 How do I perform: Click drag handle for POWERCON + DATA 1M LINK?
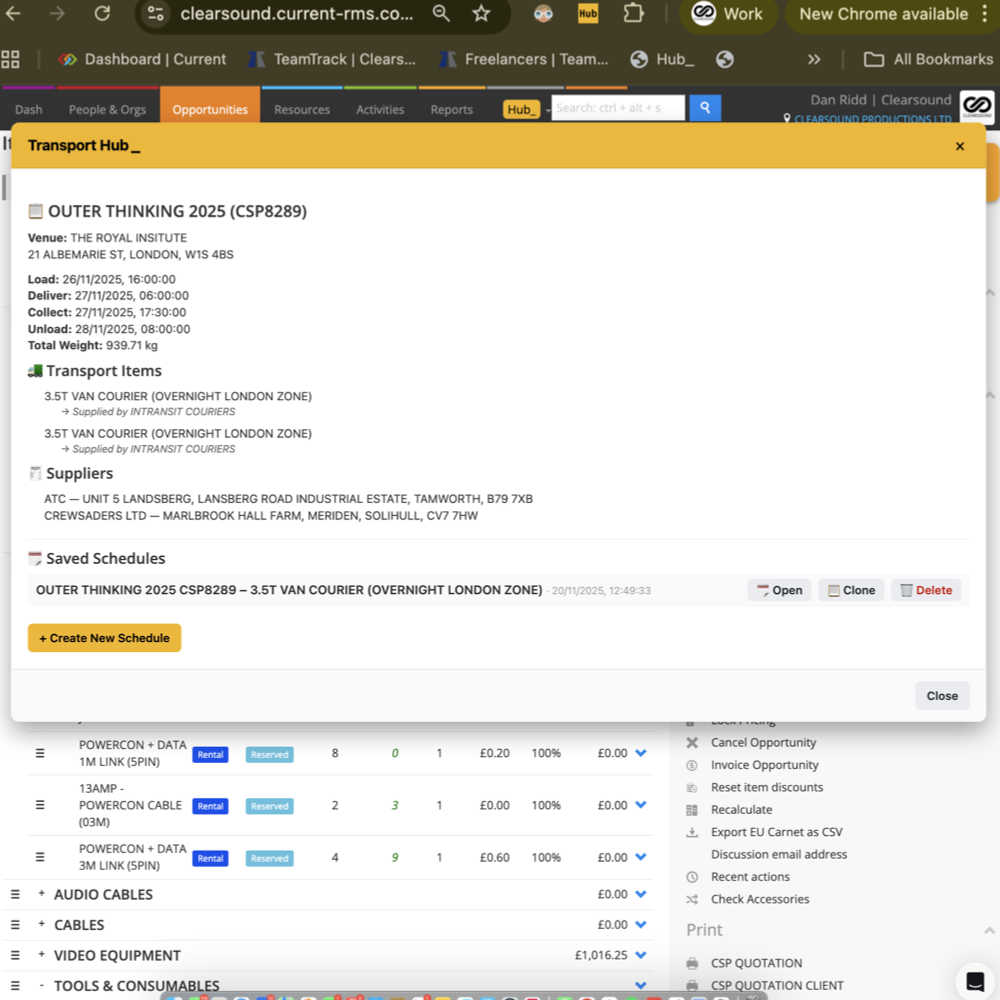coord(40,753)
